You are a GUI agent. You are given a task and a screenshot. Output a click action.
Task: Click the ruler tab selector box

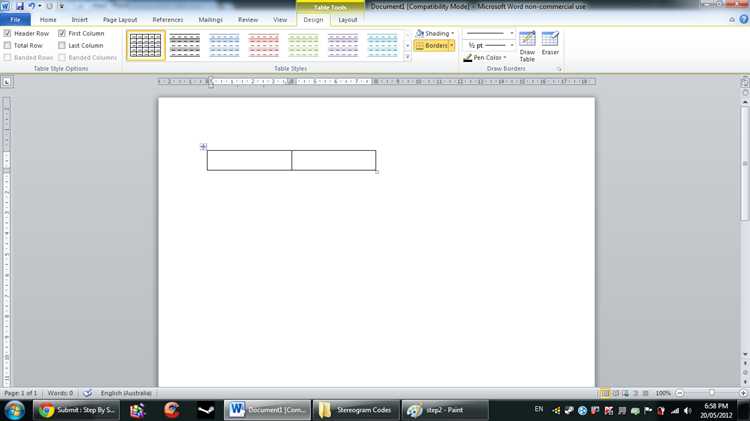tap(7, 82)
